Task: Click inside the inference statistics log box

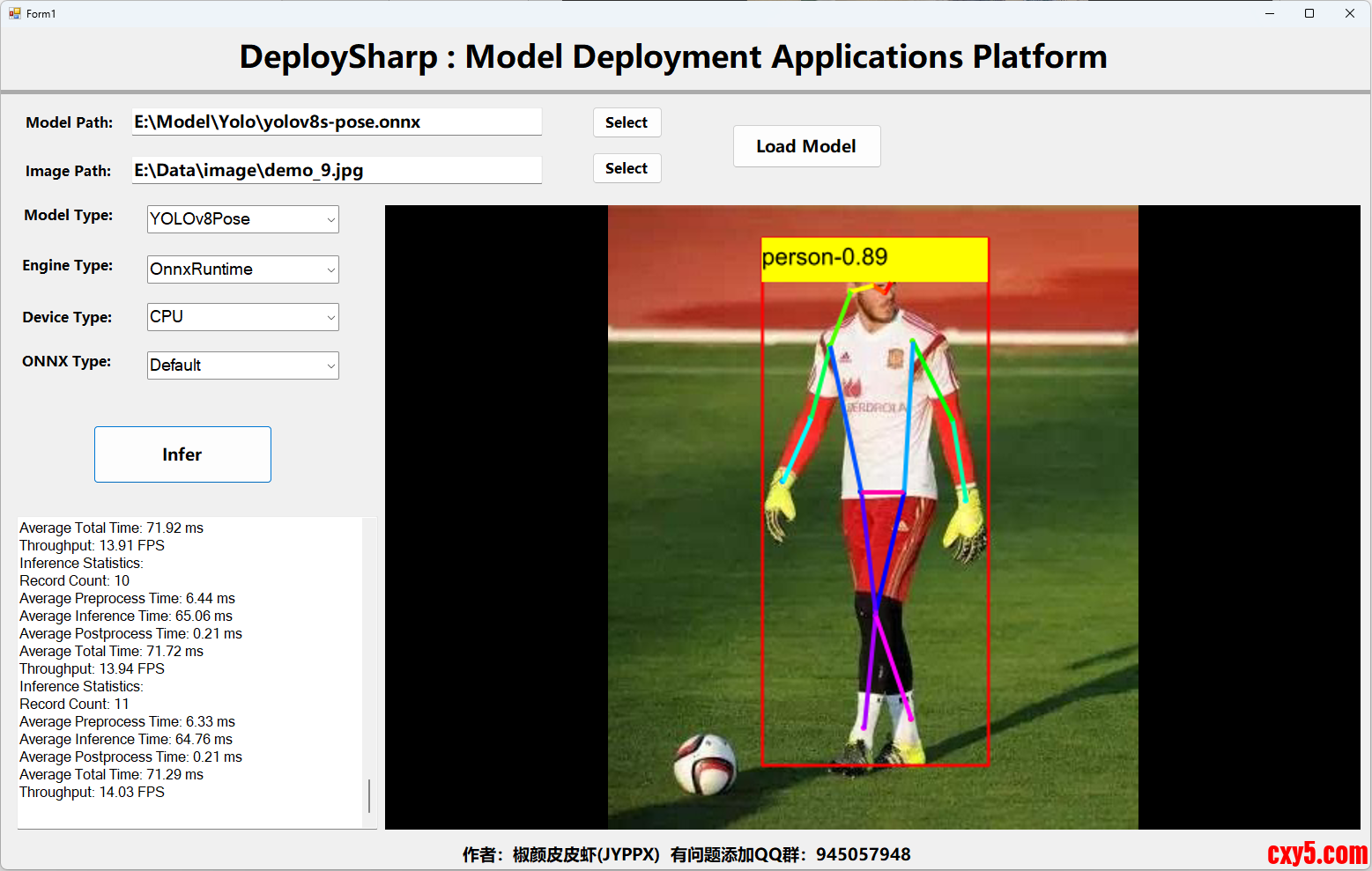Action: click(x=189, y=669)
